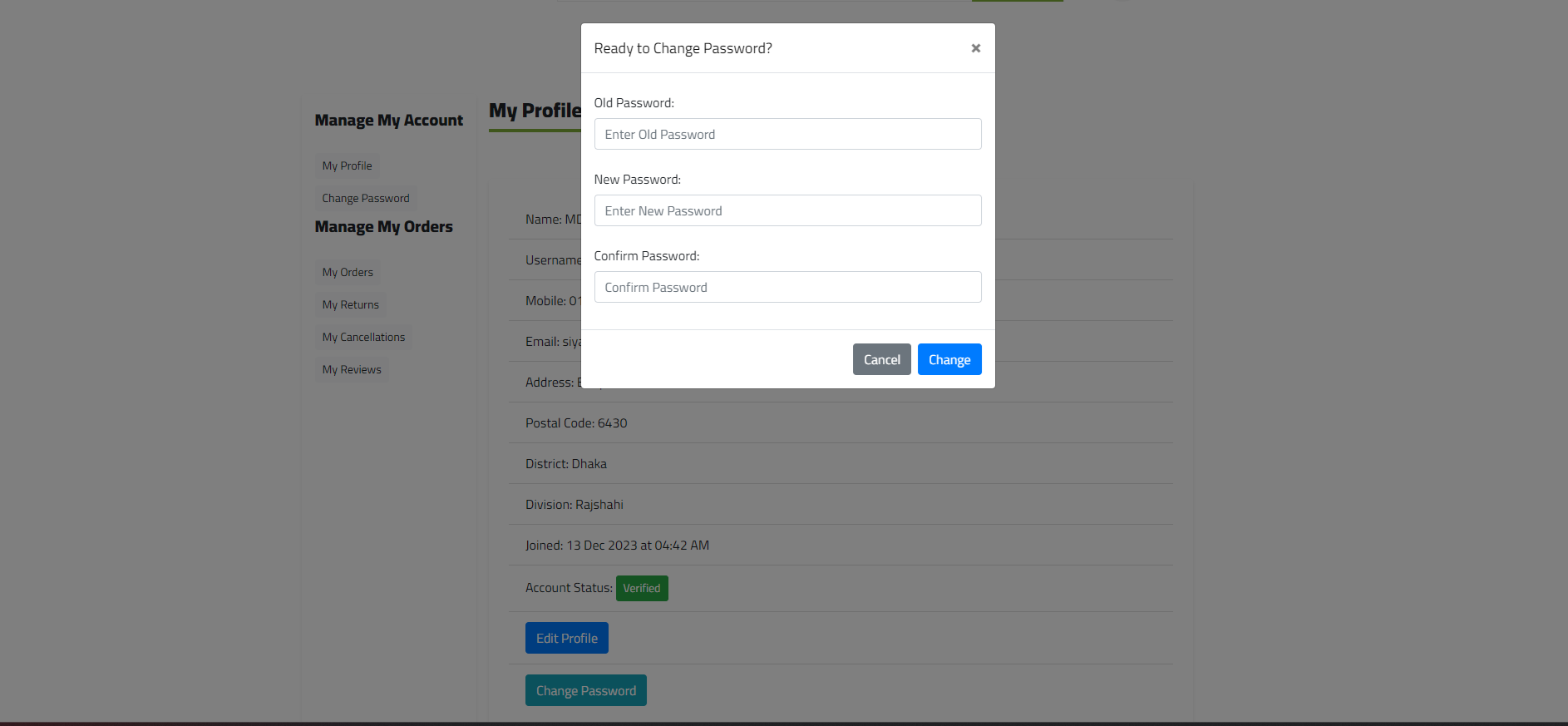1568x726 pixels.
Task: Click teal Change Password button below profile
Action: (x=586, y=690)
